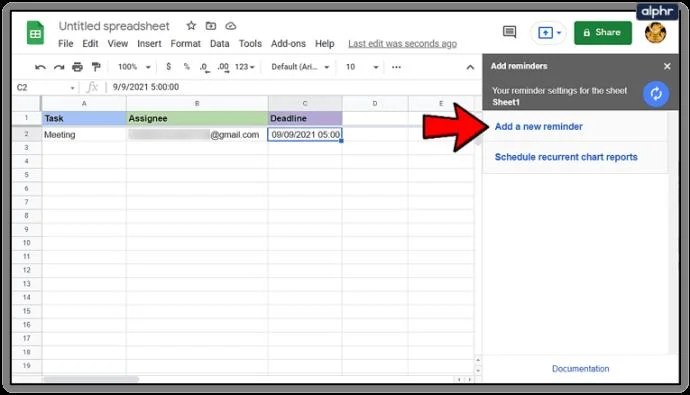The width and height of the screenshot is (690, 395).
Task: Select the @gmail.com assignee cell
Action: pos(197,135)
